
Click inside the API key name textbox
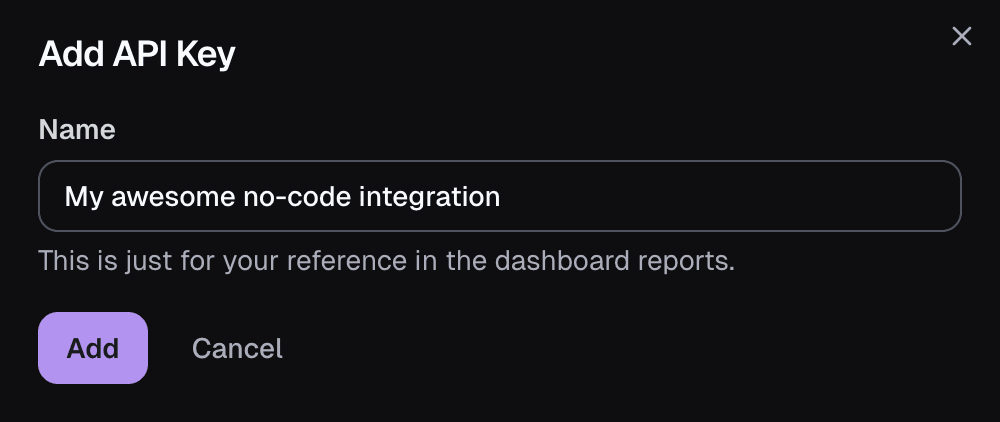click(x=499, y=196)
